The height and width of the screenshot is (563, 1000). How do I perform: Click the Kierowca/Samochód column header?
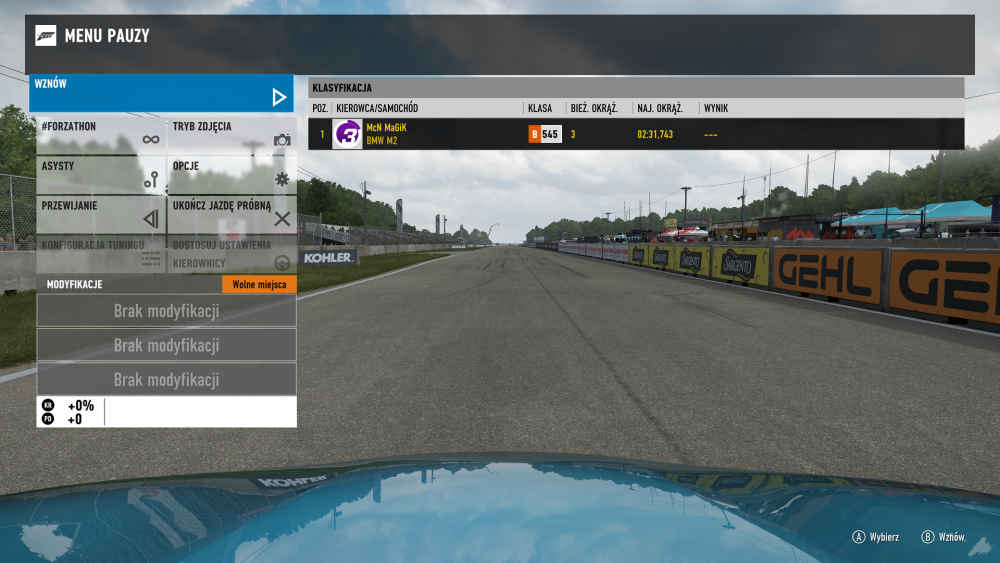[x=377, y=108]
